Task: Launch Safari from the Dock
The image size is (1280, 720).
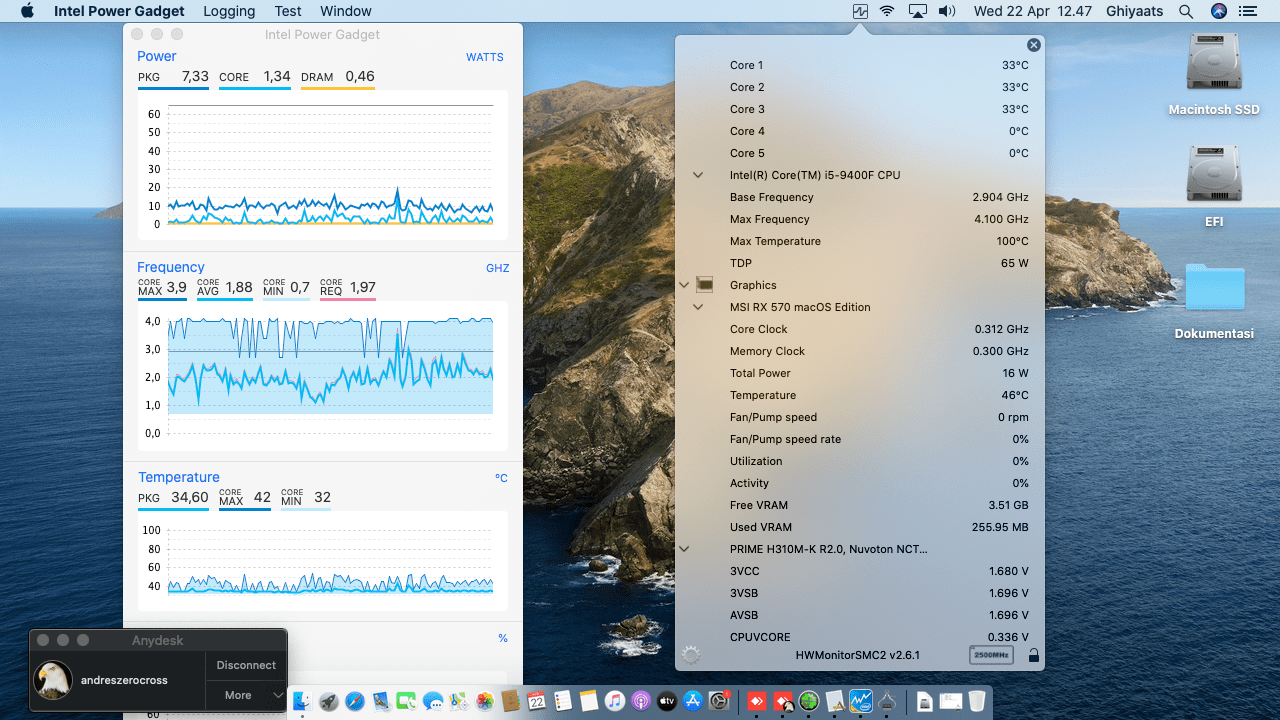Action: point(355,702)
